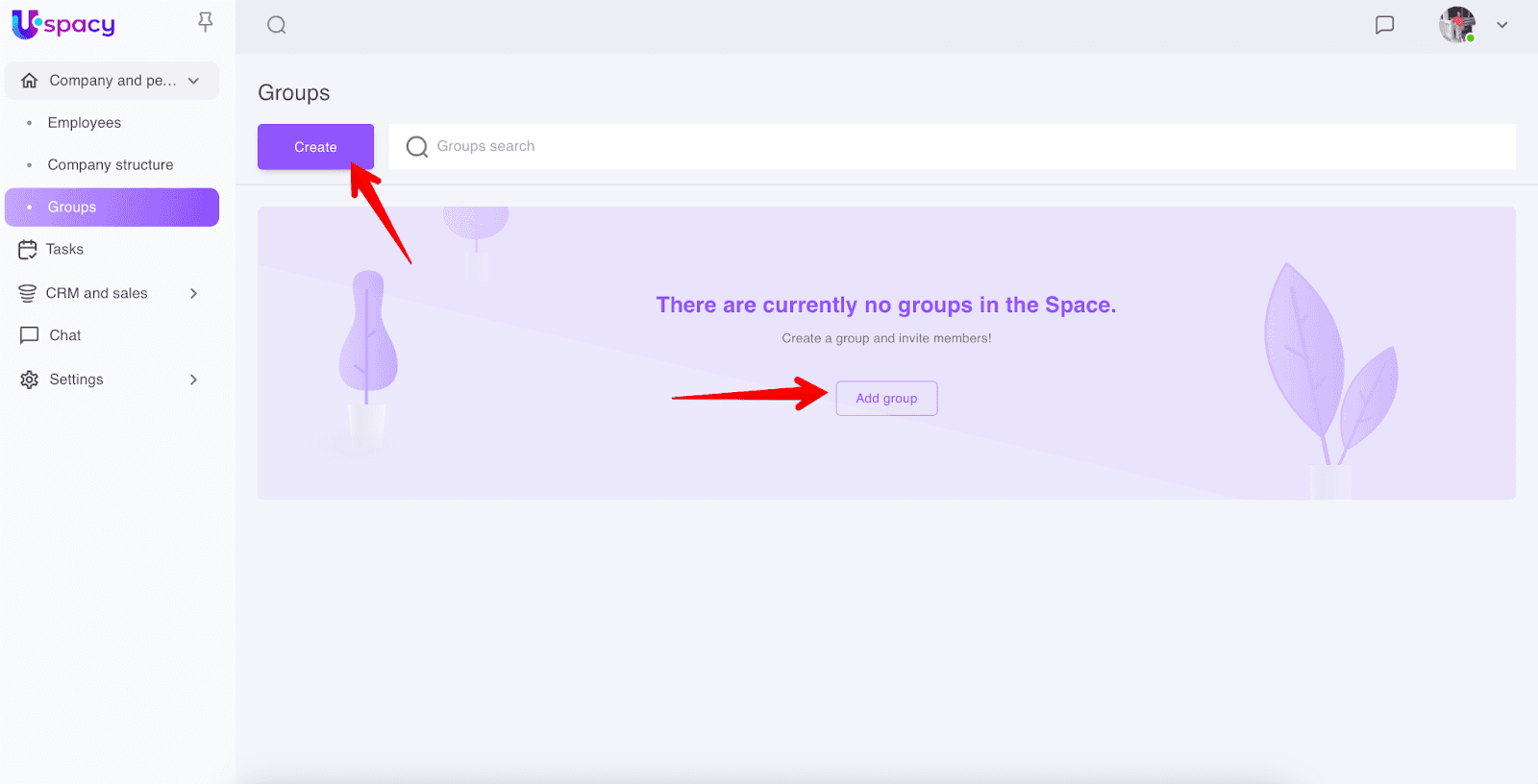Click the CRM and sales stack icon

click(28, 293)
